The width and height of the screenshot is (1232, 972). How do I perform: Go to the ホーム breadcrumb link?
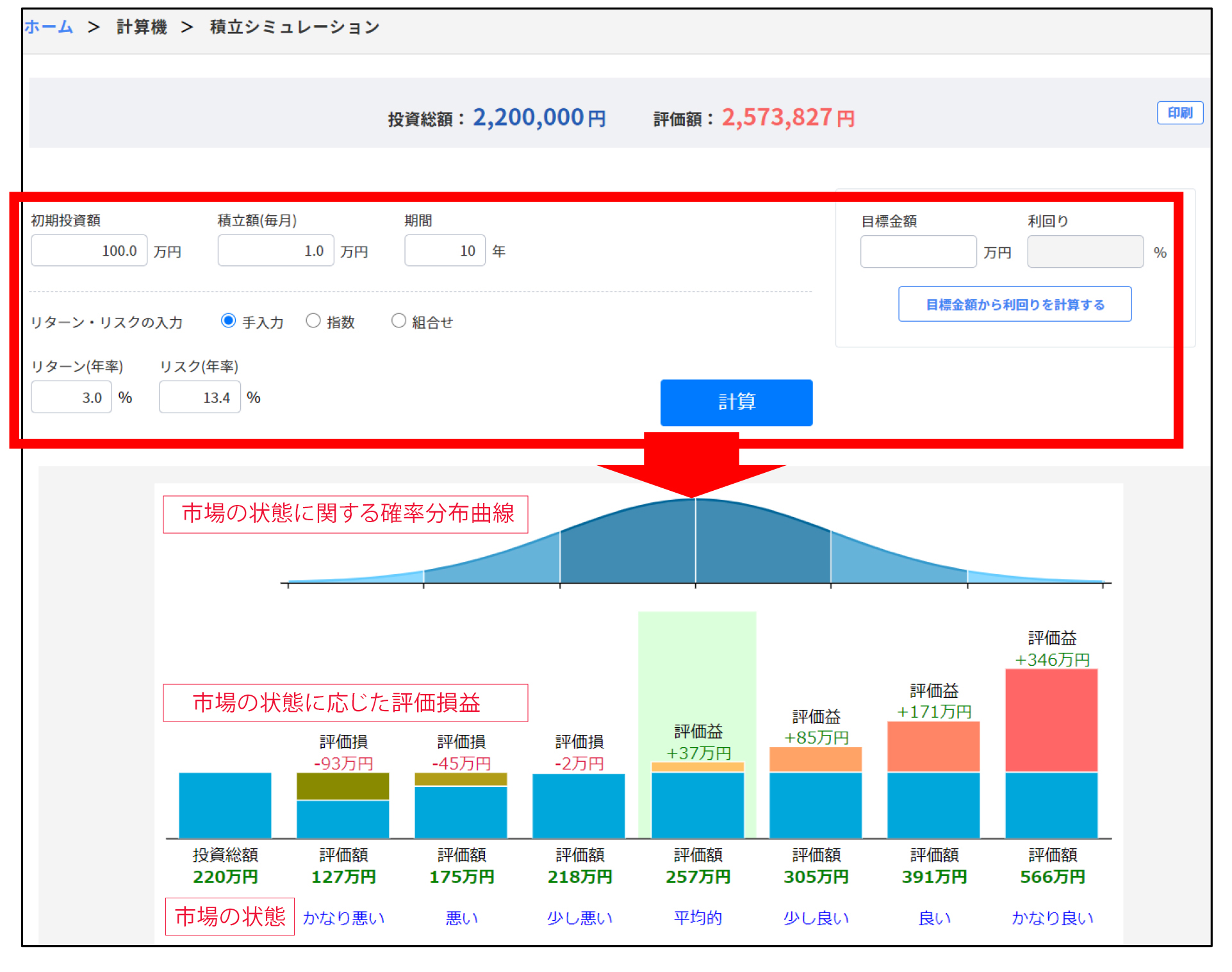[x=49, y=27]
